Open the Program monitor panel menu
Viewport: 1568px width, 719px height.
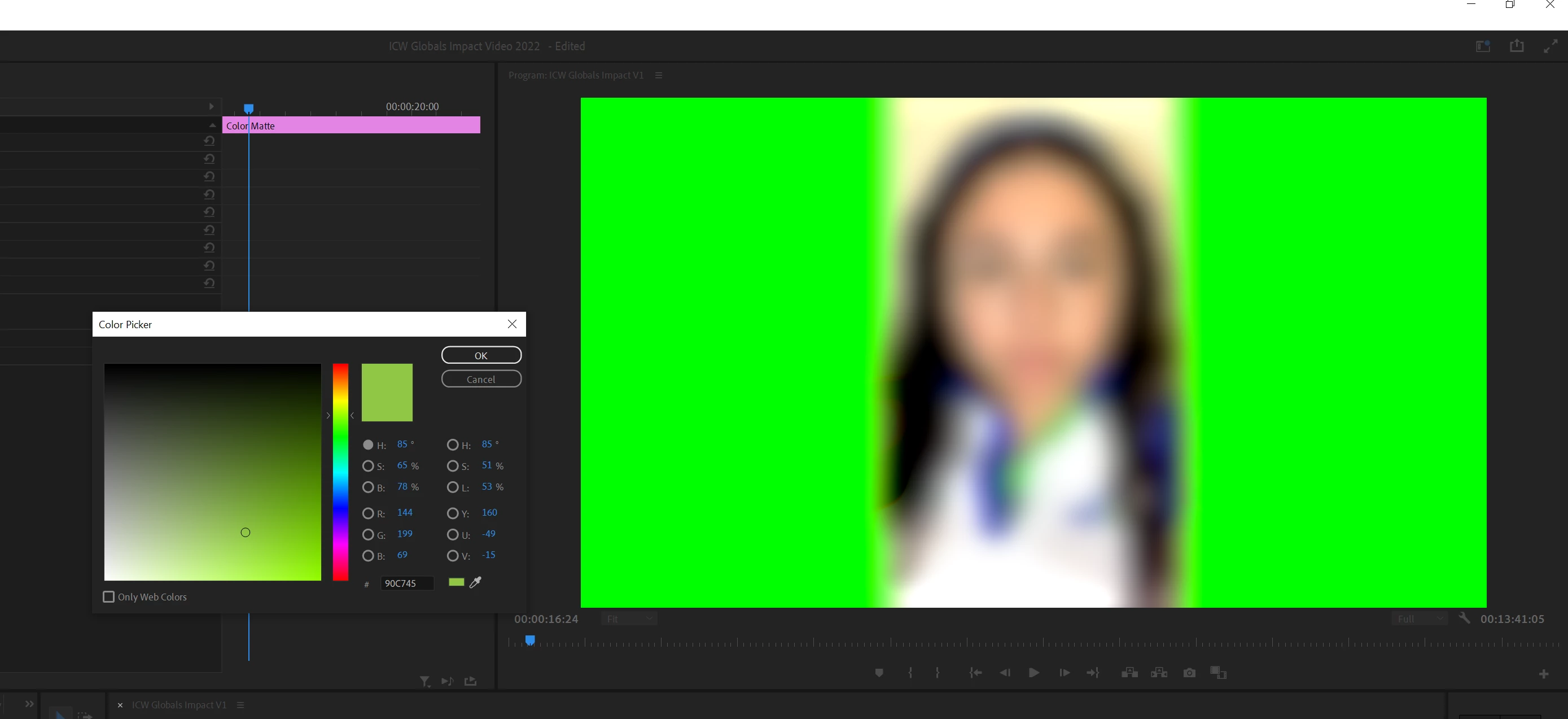[x=659, y=76]
